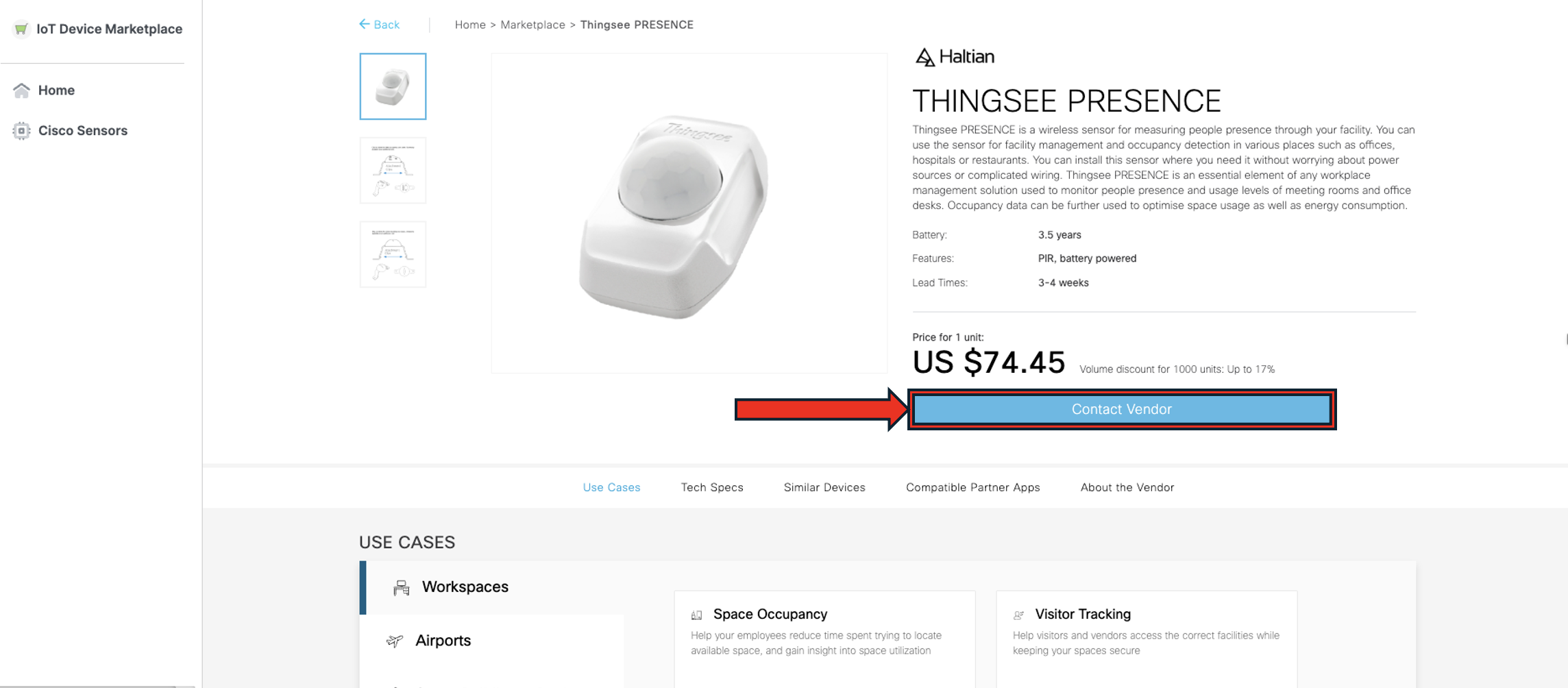Click the Home house icon in sidebar

coord(22,90)
